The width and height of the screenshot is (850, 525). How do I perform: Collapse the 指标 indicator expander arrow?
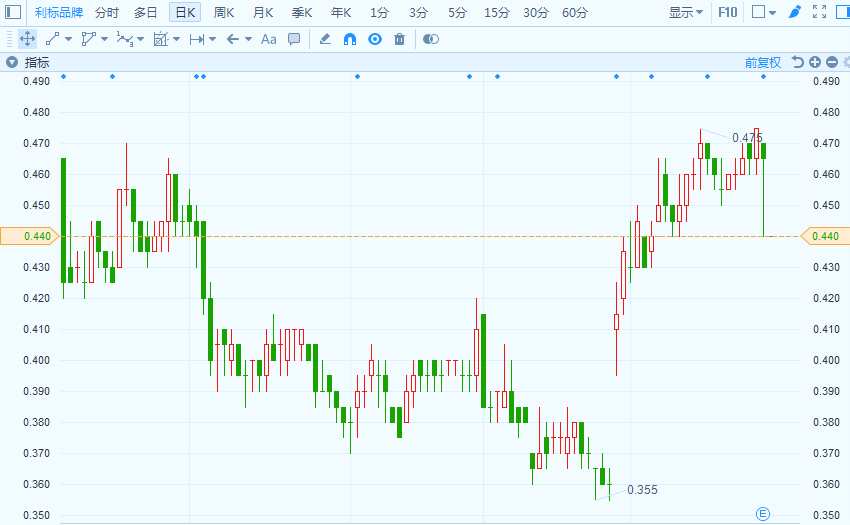[12, 62]
